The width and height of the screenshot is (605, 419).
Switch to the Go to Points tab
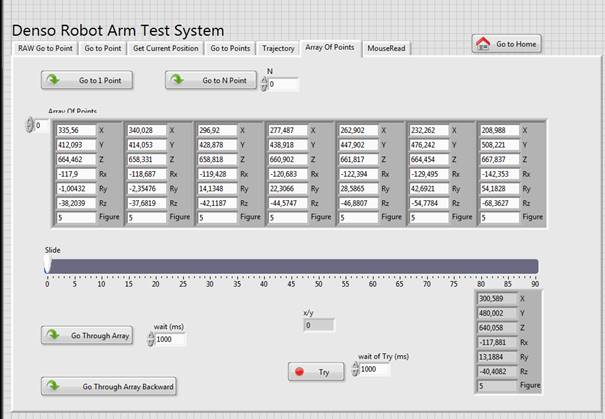pos(230,49)
